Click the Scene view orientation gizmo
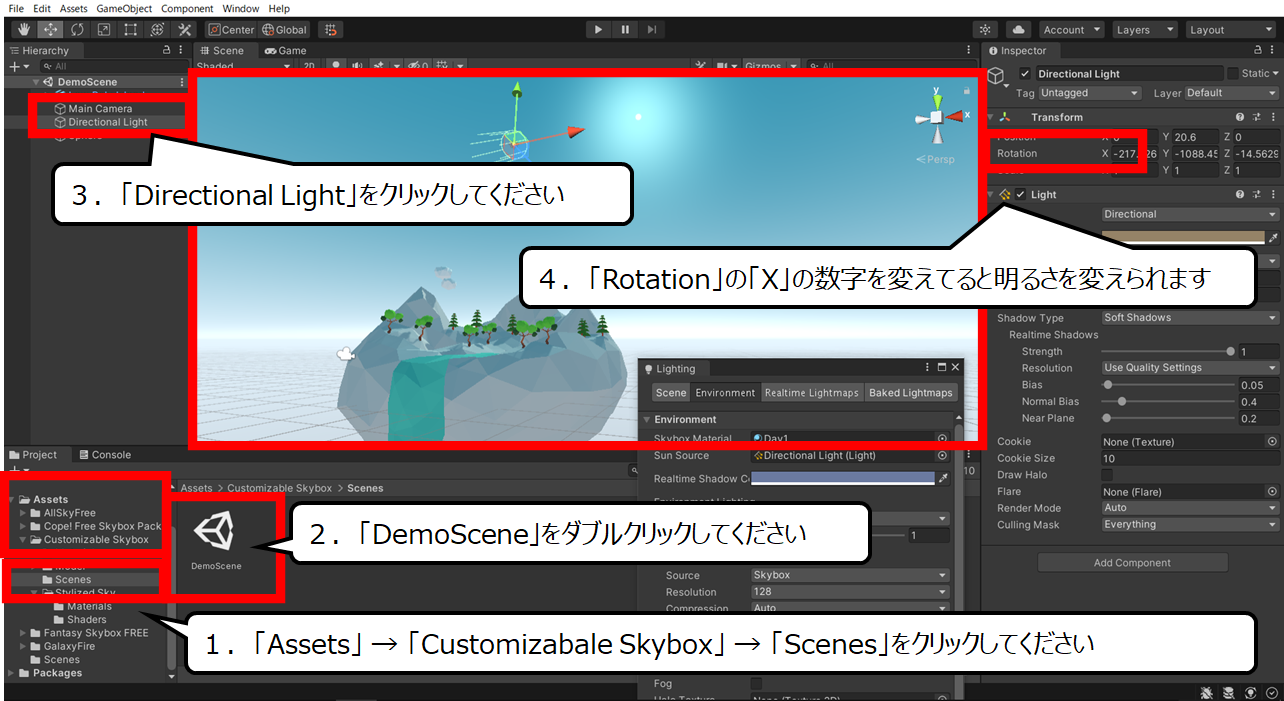 coord(936,116)
